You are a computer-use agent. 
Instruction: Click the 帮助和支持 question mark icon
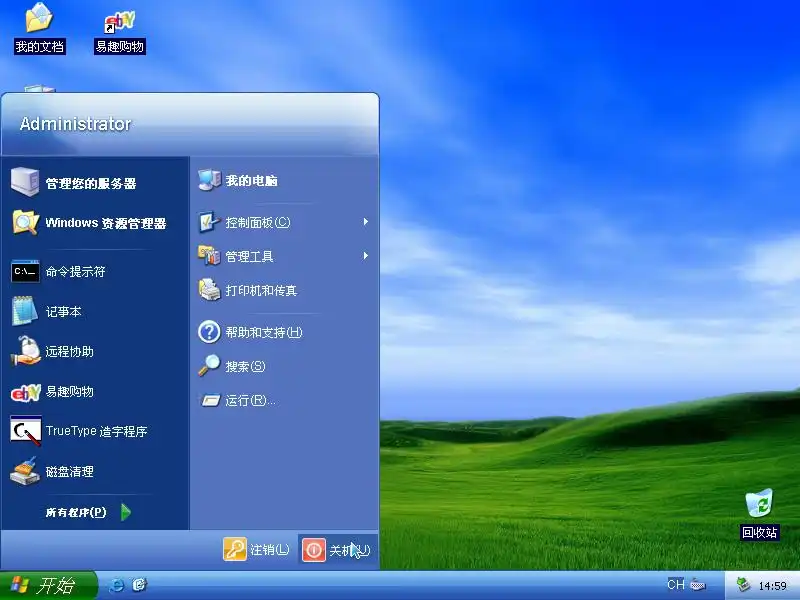click(x=209, y=332)
